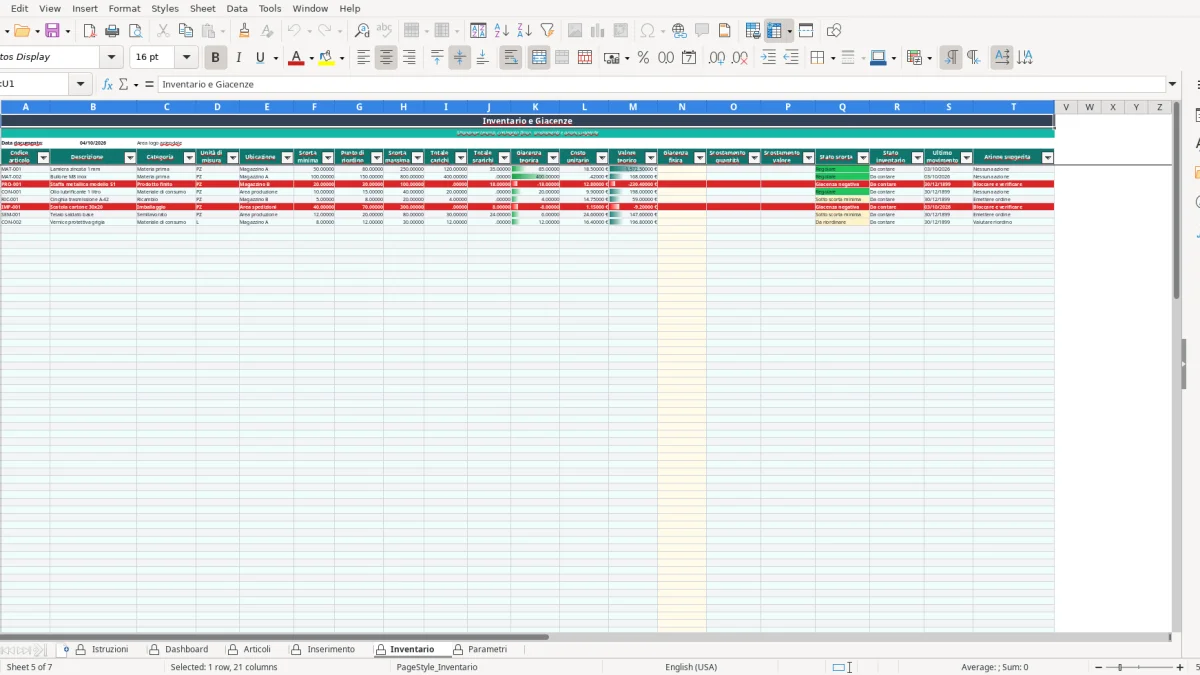Toggle Underline formatting
The image size is (1200, 675).
point(261,58)
